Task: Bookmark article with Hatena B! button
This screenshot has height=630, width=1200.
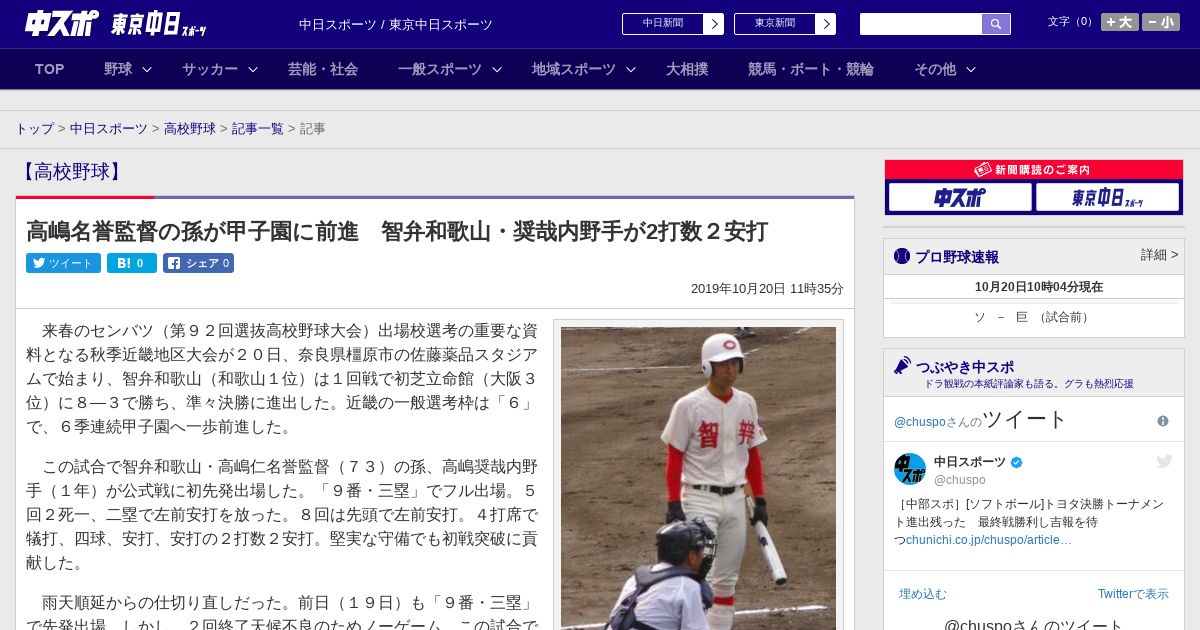Action: click(132, 263)
